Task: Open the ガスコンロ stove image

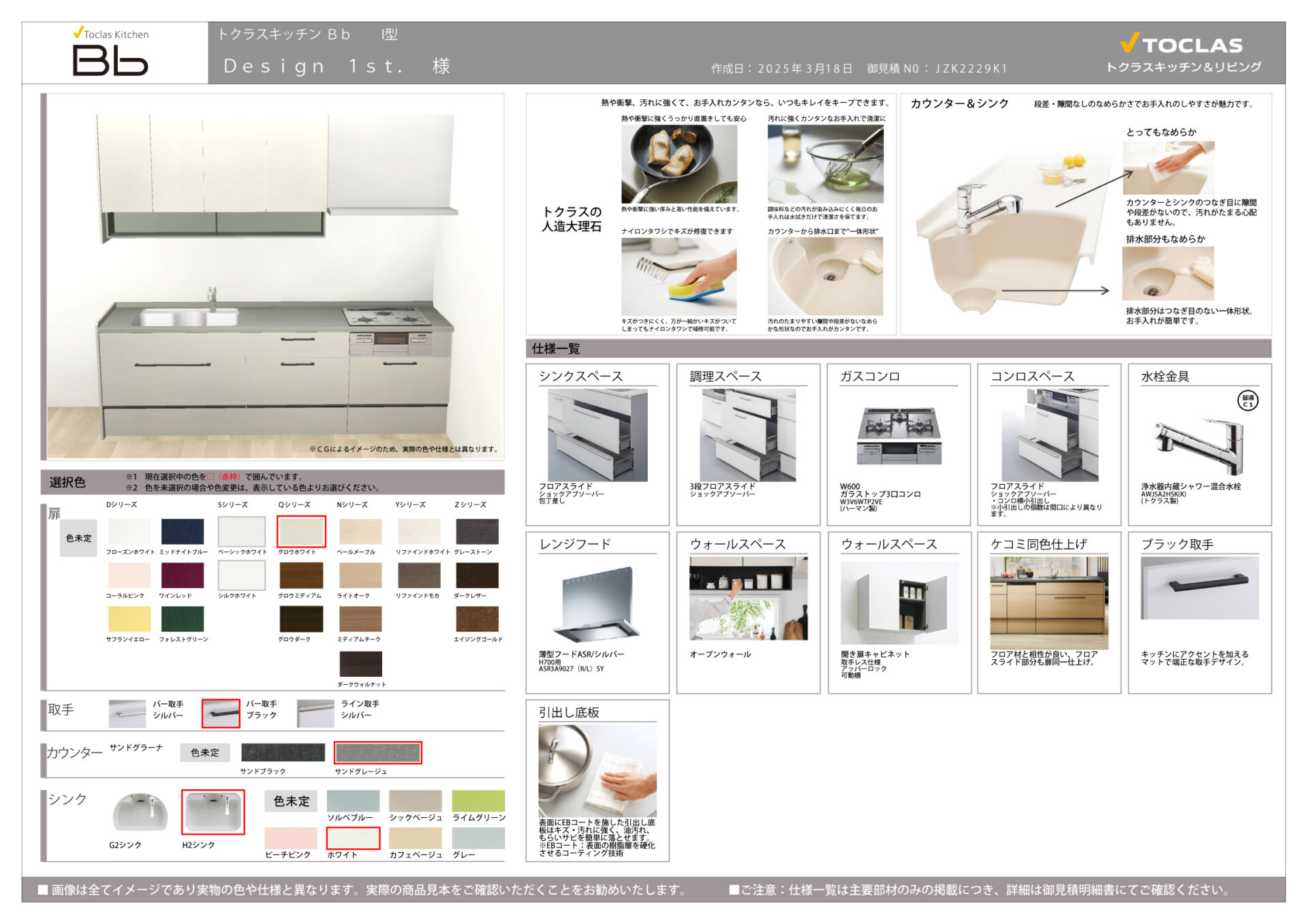Action: coord(899,435)
